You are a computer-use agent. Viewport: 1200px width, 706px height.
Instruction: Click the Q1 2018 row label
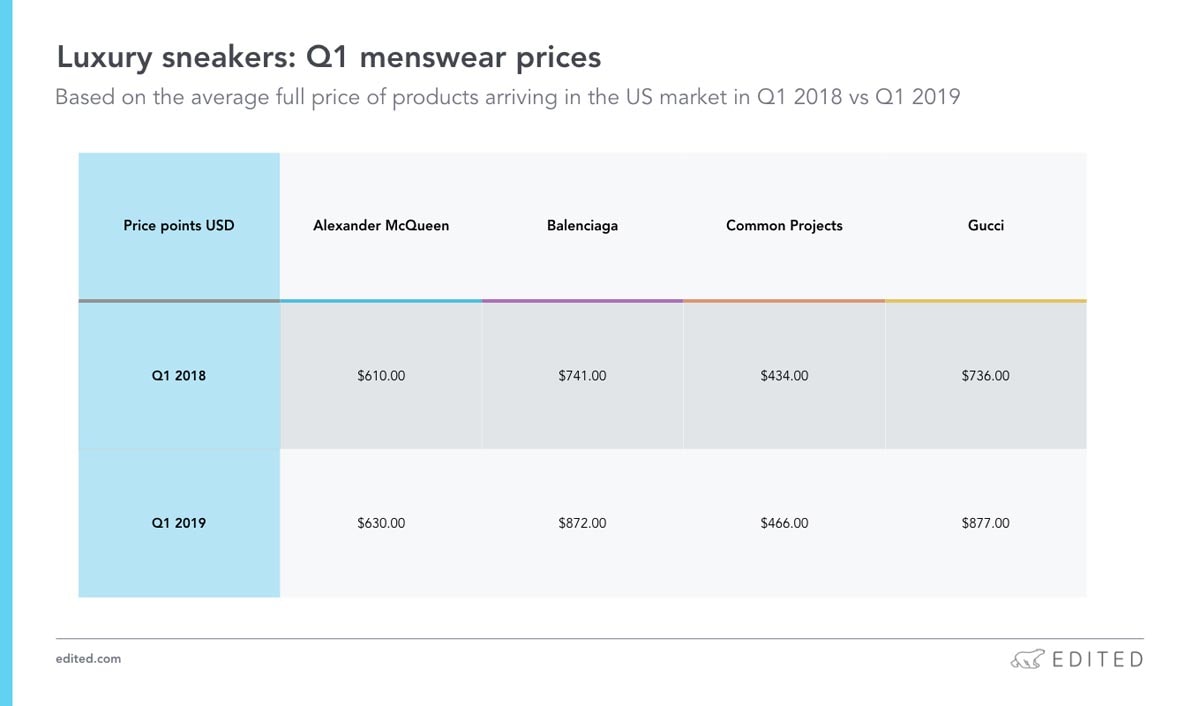[x=179, y=376]
